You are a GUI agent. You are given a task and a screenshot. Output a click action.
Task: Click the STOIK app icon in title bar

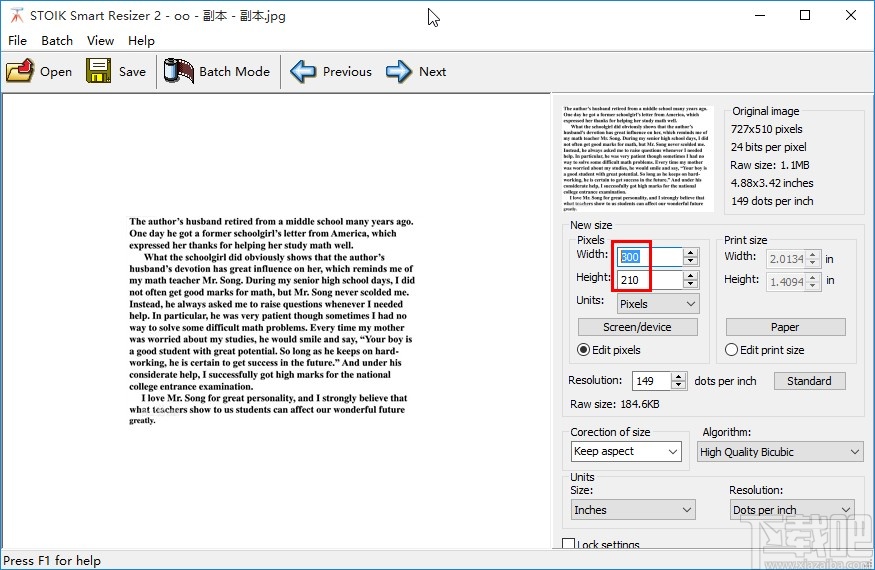pyautogui.click(x=17, y=16)
